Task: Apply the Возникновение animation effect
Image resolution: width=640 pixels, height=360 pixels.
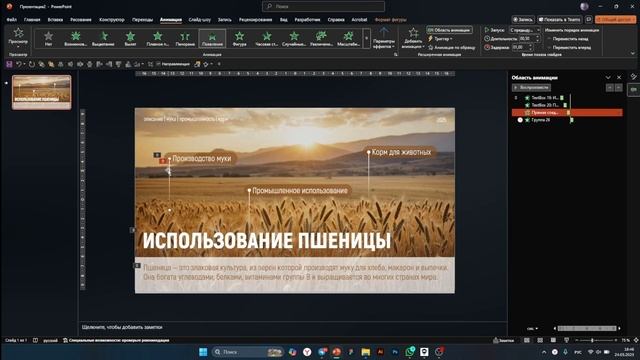Action: pos(76,38)
